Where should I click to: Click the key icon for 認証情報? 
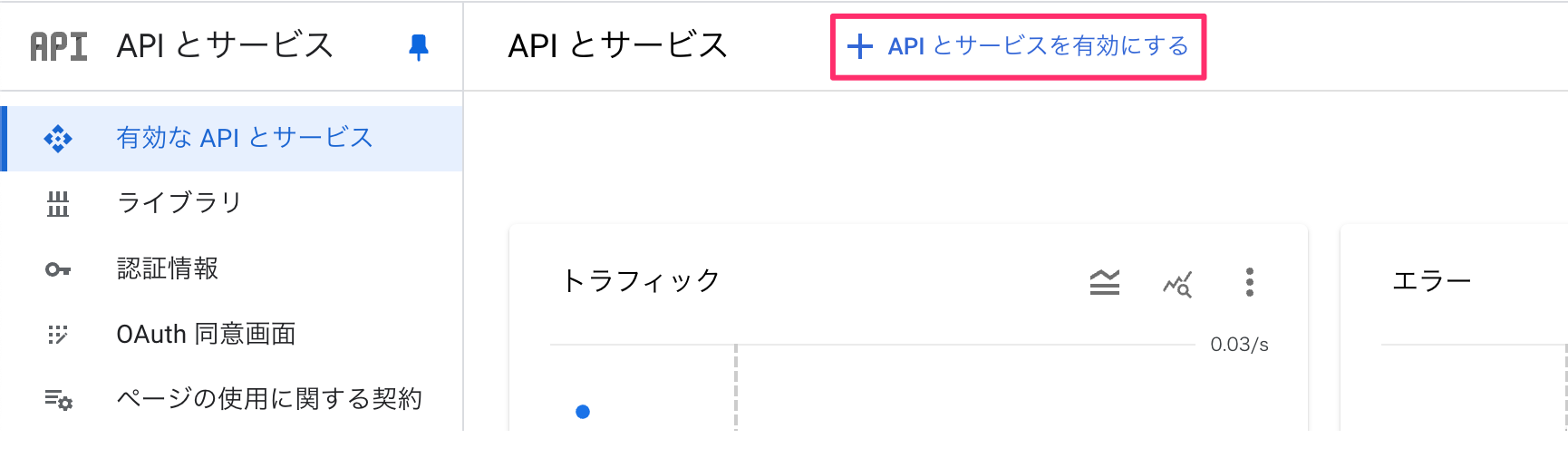[58, 269]
